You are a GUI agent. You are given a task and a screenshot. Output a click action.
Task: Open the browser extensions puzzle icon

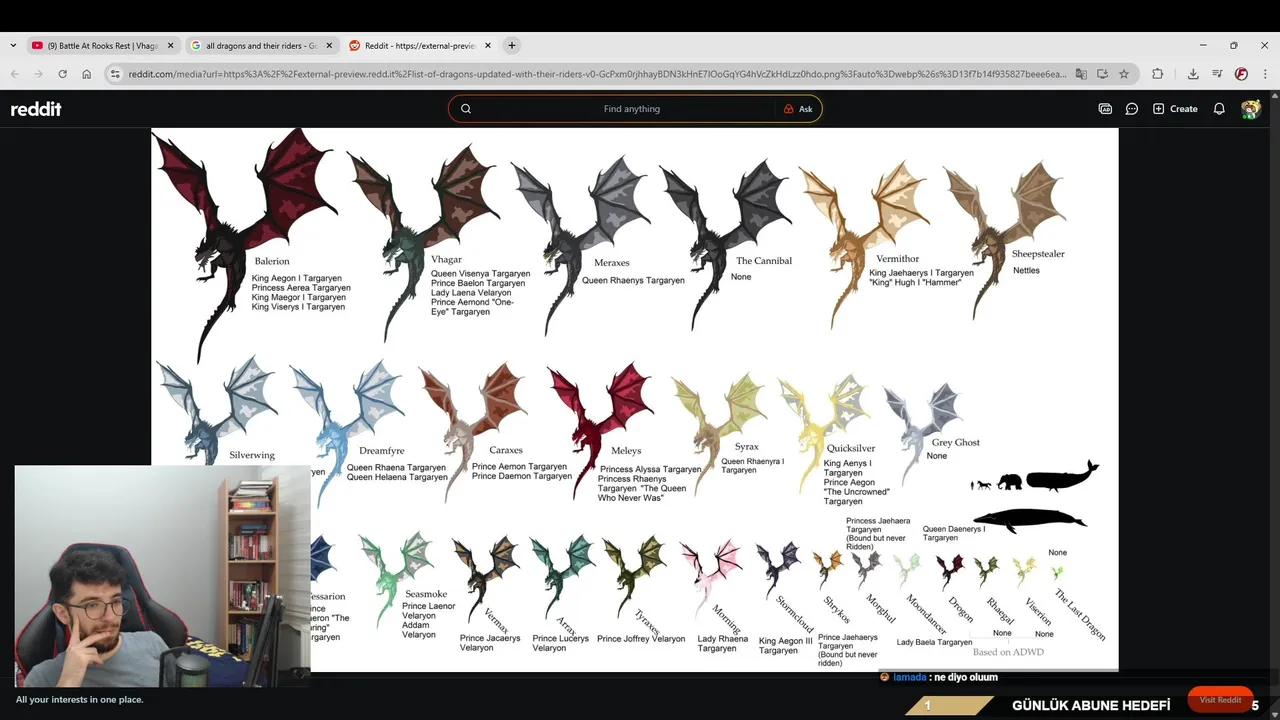tap(1158, 74)
